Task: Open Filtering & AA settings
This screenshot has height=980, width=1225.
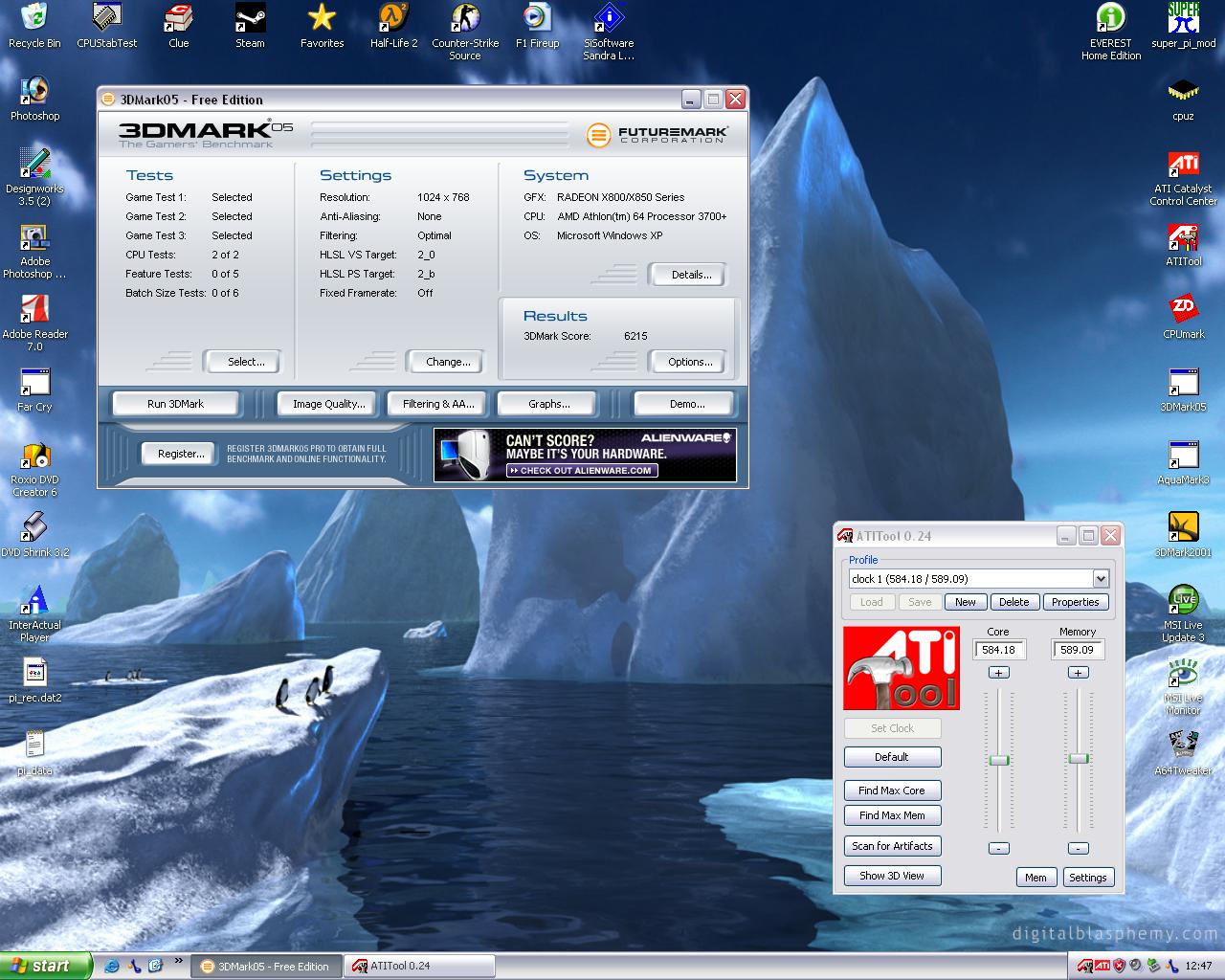Action: pyautogui.click(x=437, y=404)
